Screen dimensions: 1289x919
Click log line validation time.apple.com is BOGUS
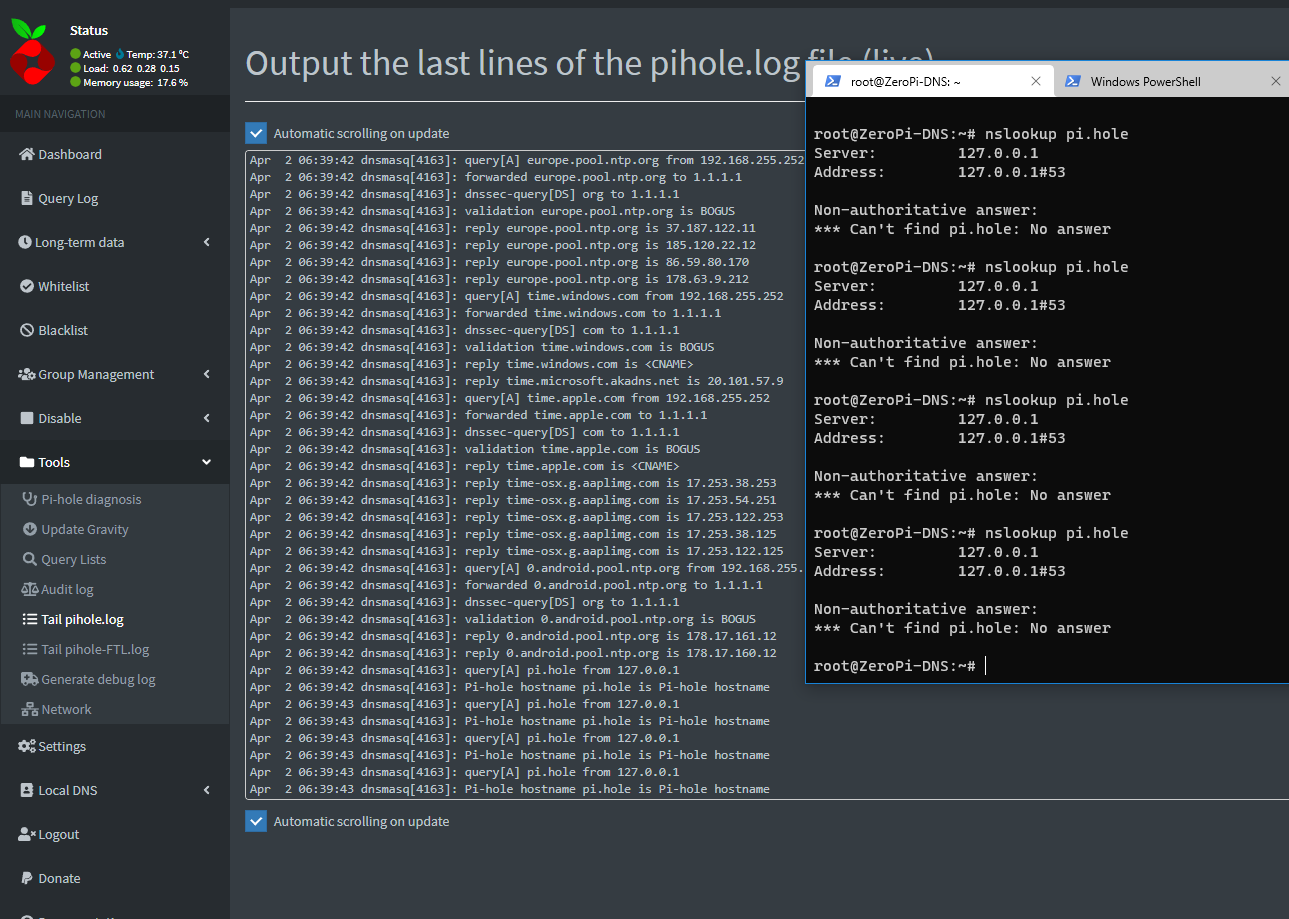pyautogui.click(x=475, y=449)
